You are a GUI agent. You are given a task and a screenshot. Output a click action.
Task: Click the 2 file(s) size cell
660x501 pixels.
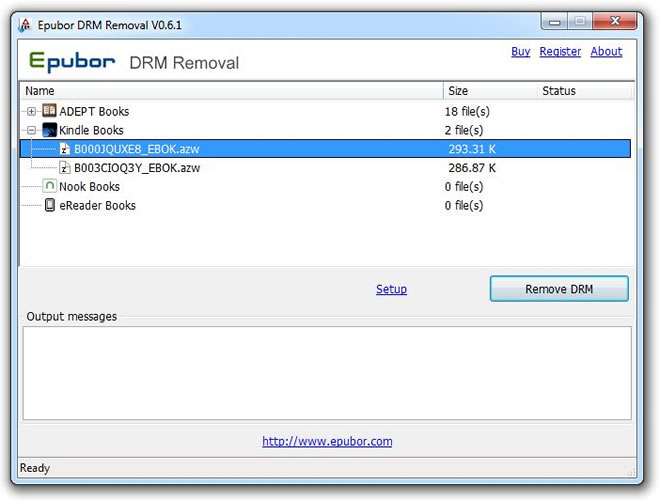(x=464, y=130)
